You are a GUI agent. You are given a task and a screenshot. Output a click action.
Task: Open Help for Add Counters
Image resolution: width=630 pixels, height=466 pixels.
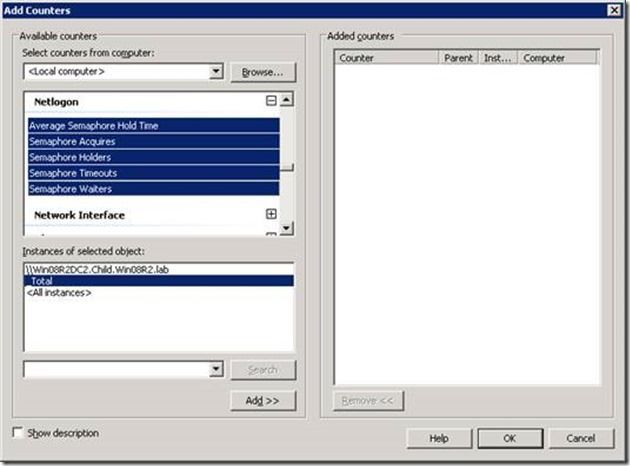coord(439,438)
